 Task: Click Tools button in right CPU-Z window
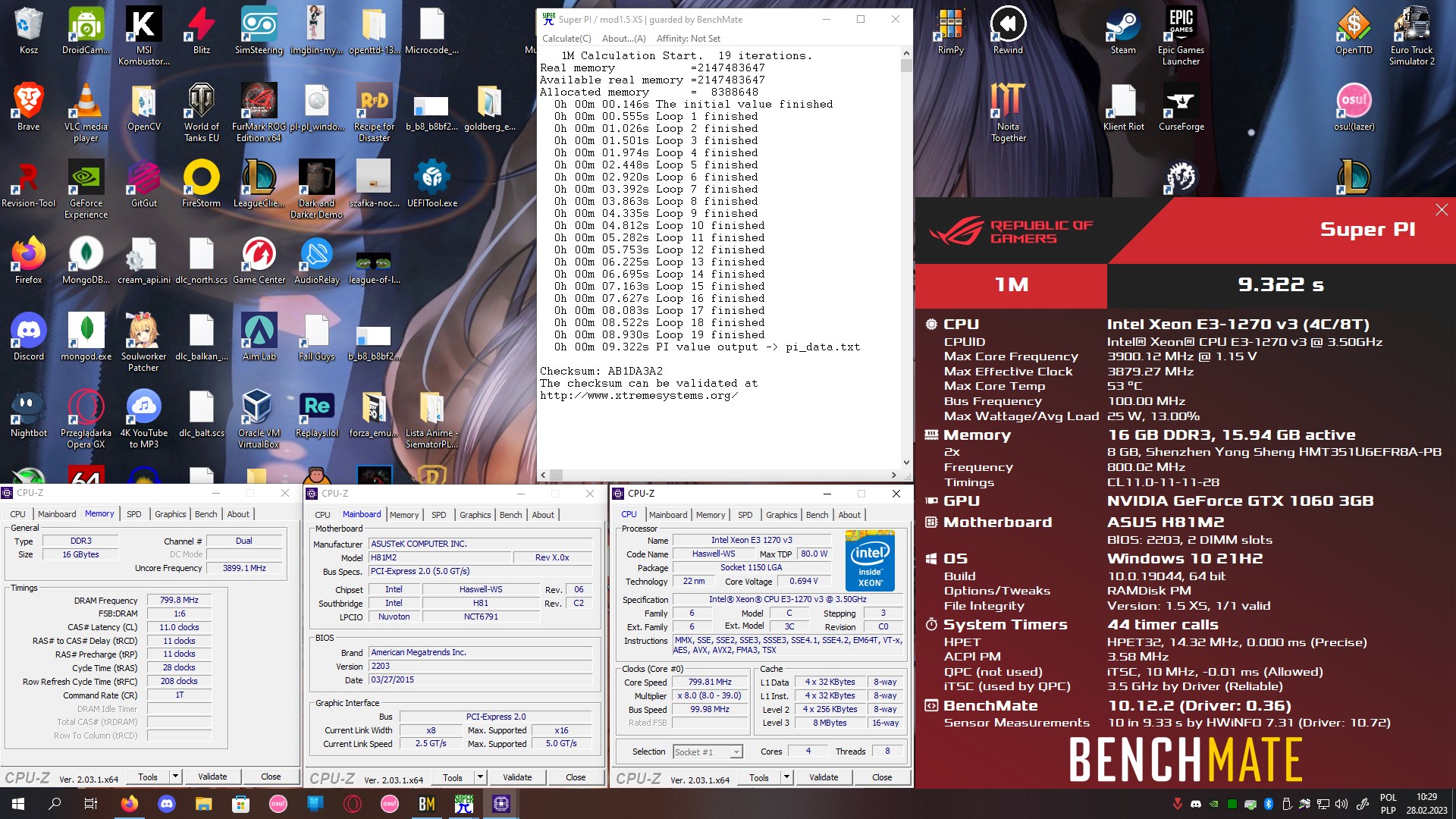coord(759,777)
